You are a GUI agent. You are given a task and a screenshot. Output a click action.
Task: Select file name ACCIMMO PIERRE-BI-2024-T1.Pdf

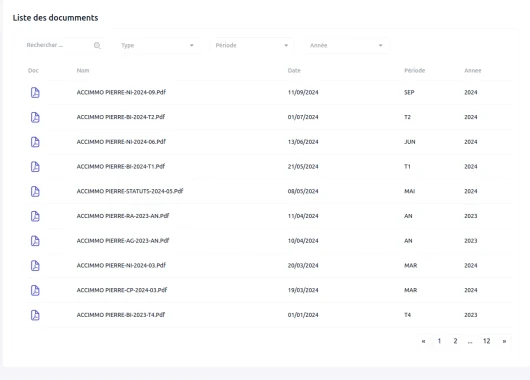121,166
